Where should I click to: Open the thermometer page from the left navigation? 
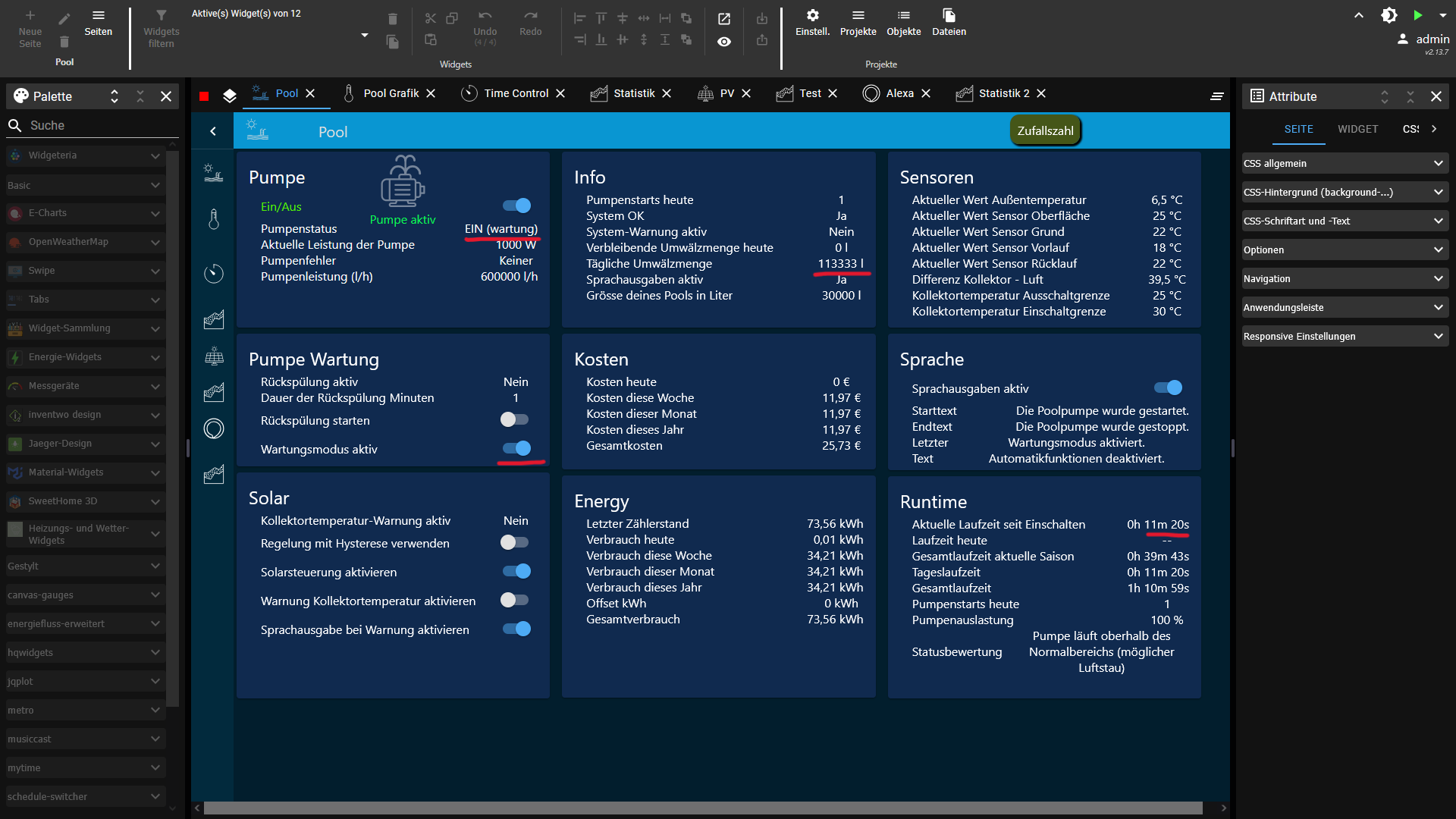click(213, 220)
